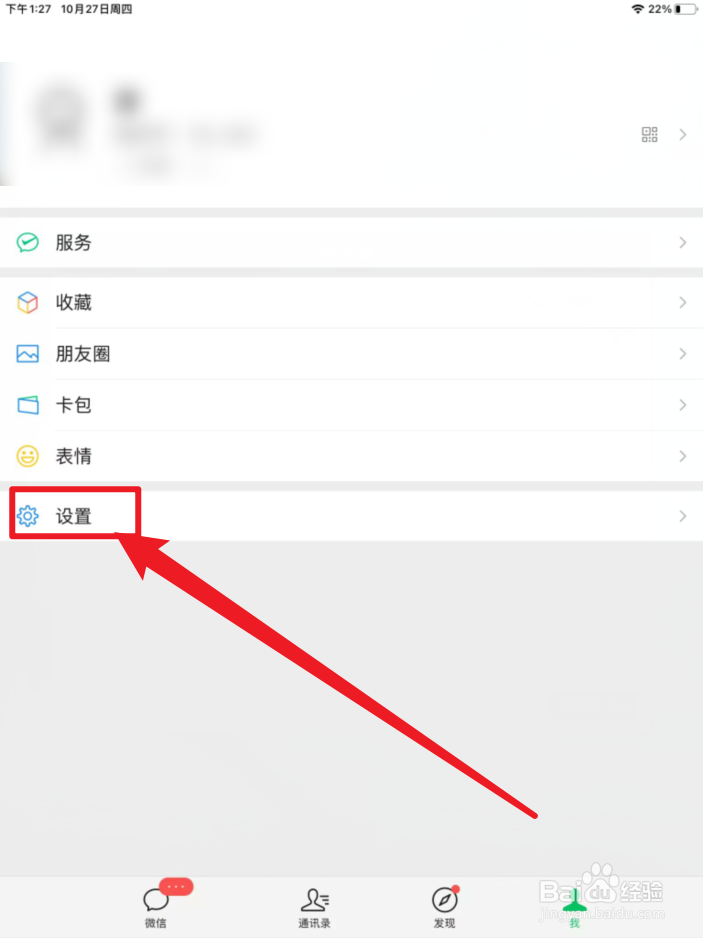
Task: Open 设置 row chevron arrow
Action: 683,516
